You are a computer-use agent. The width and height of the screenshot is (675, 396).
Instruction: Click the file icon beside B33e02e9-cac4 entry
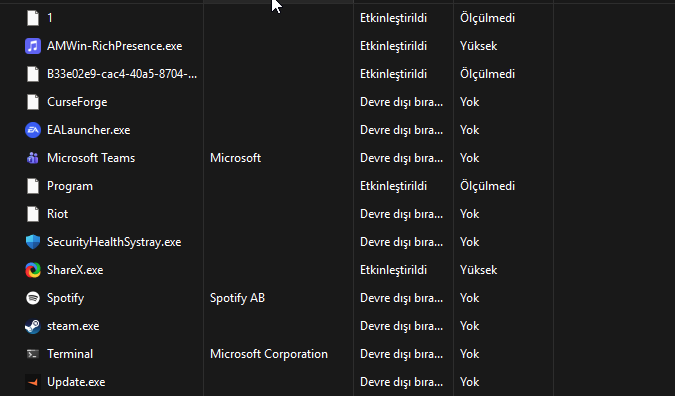33,74
